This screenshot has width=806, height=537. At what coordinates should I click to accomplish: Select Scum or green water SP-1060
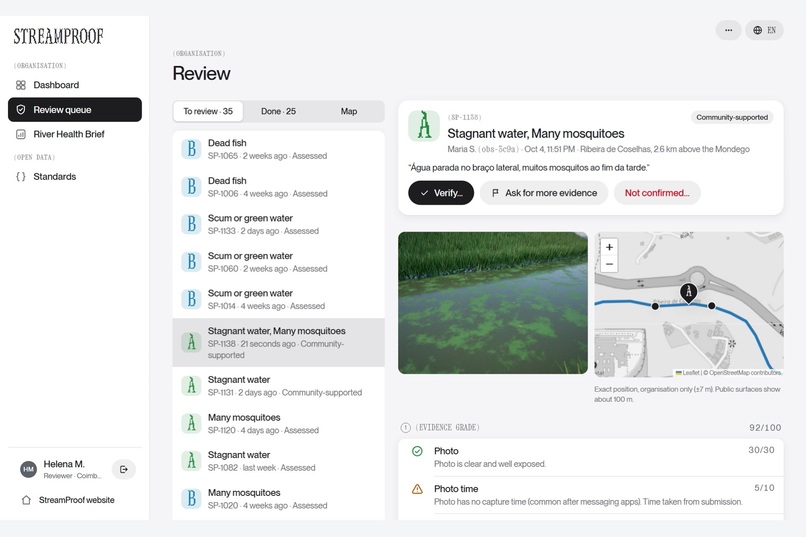coord(279,262)
